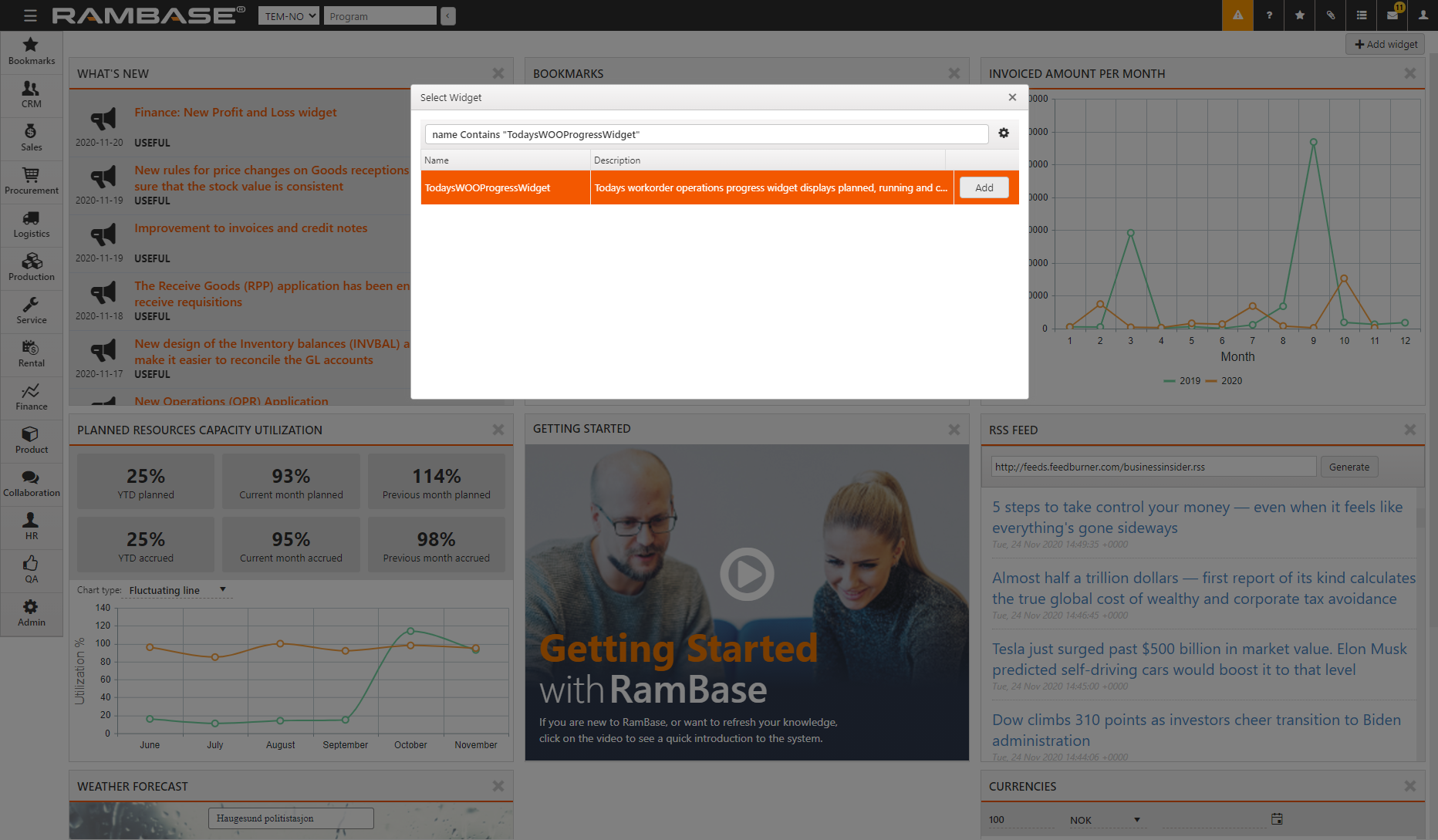Expand the TEM-NO company dropdown
1438x840 pixels.
pyautogui.click(x=289, y=16)
